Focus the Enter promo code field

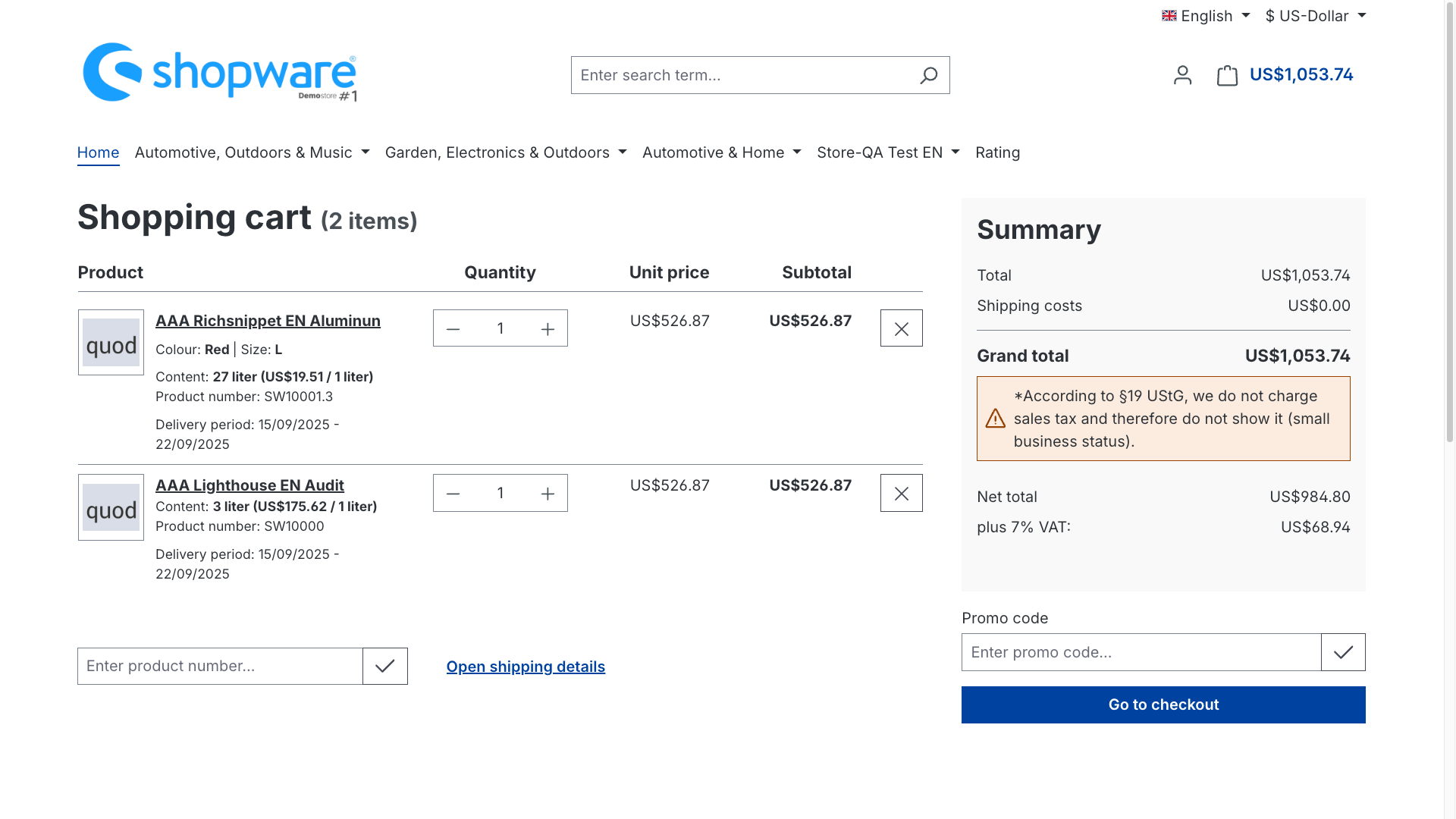click(1141, 652)
